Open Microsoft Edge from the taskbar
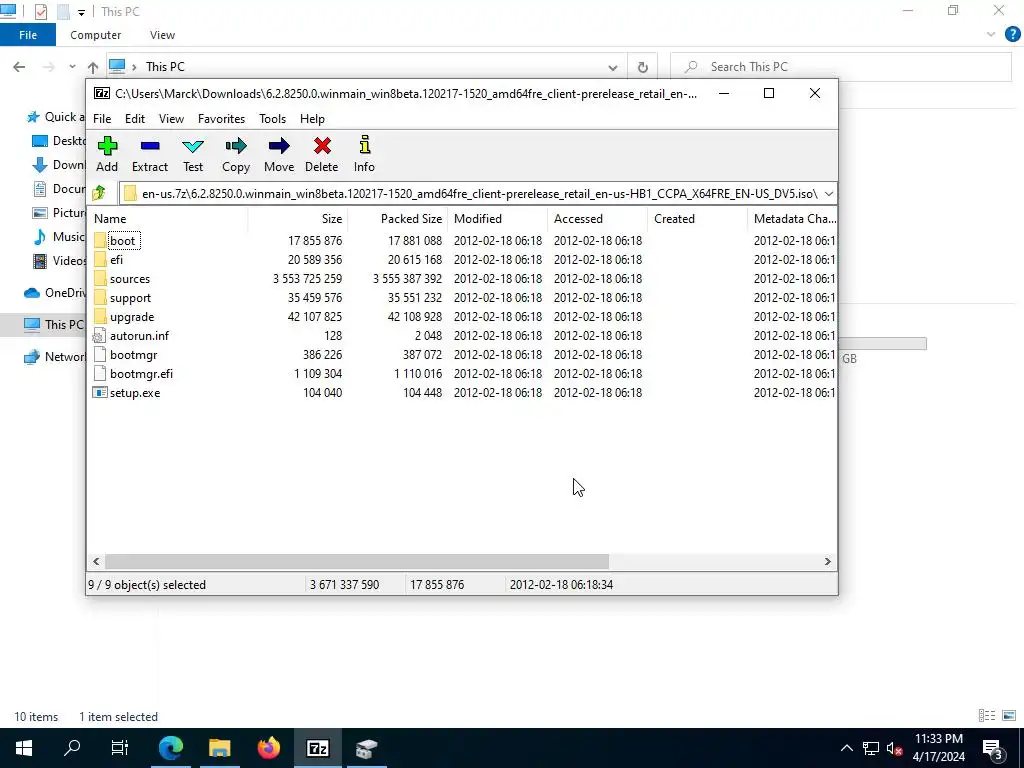Viewport: 1024px width, 768px height. point(171,748)
